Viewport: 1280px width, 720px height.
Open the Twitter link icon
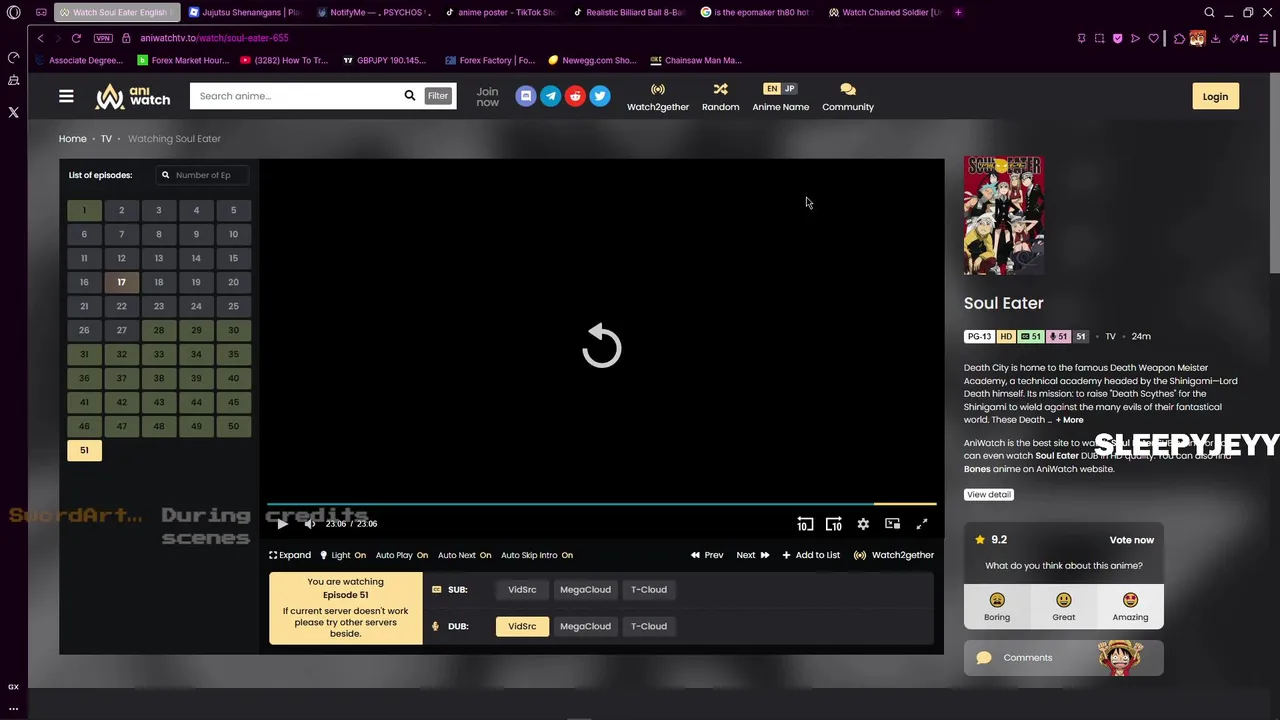[x=600, y=96]
